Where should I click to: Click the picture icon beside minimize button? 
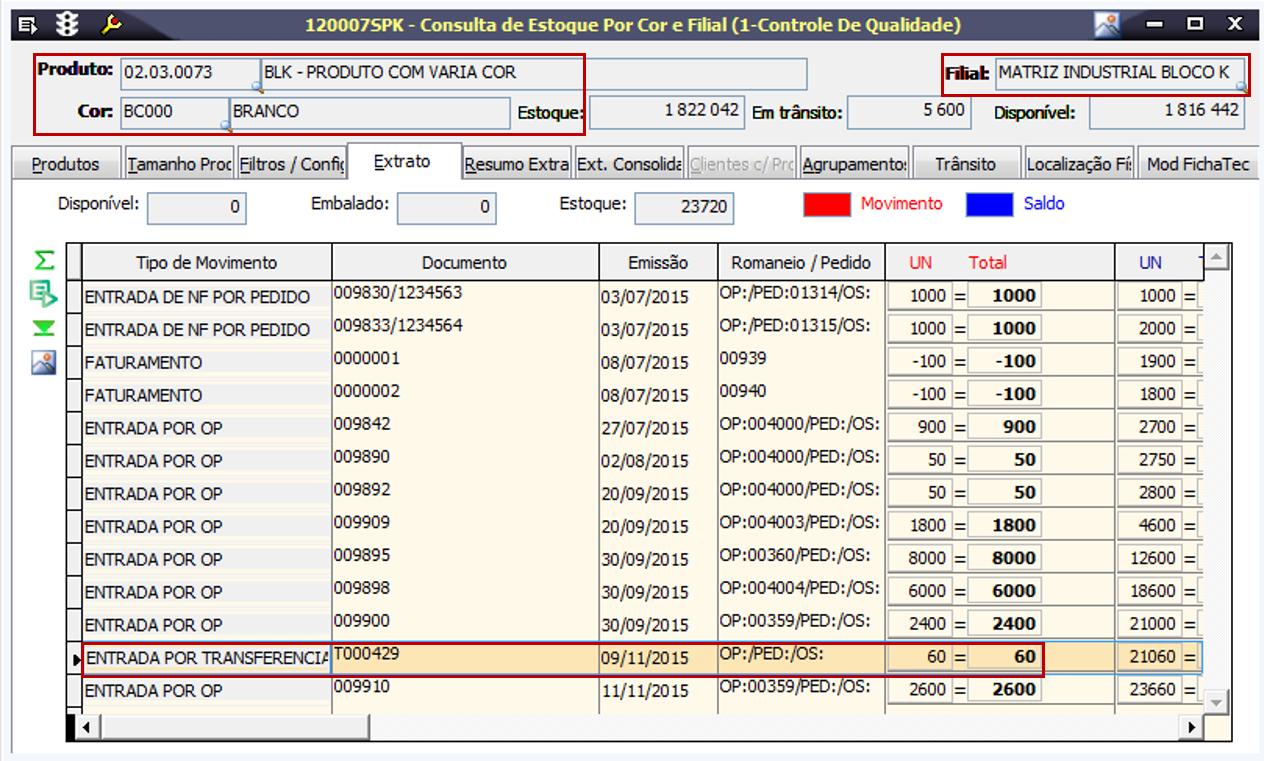[x=1107, y=24]
